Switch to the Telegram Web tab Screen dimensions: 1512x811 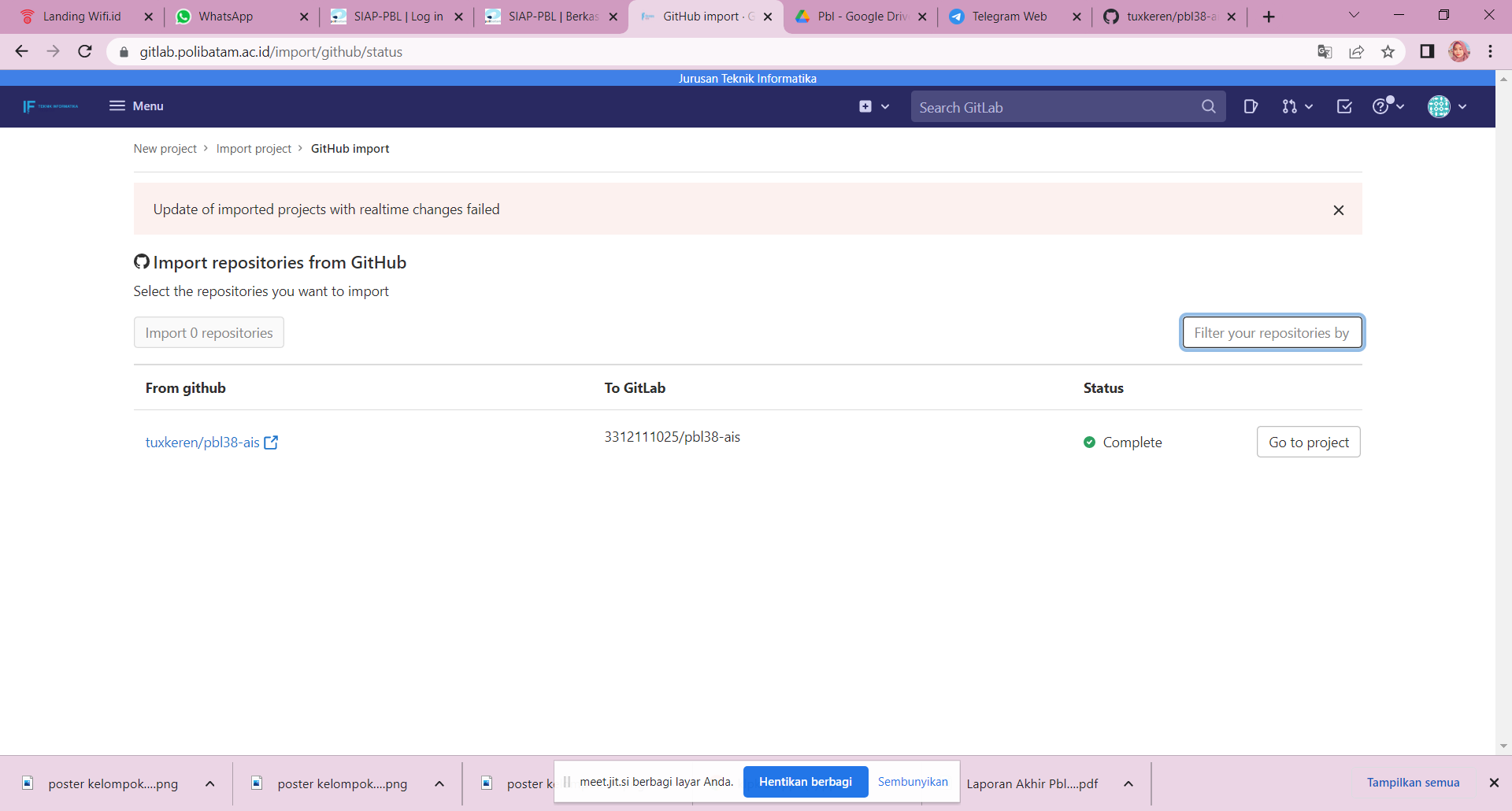point(1009,17)
